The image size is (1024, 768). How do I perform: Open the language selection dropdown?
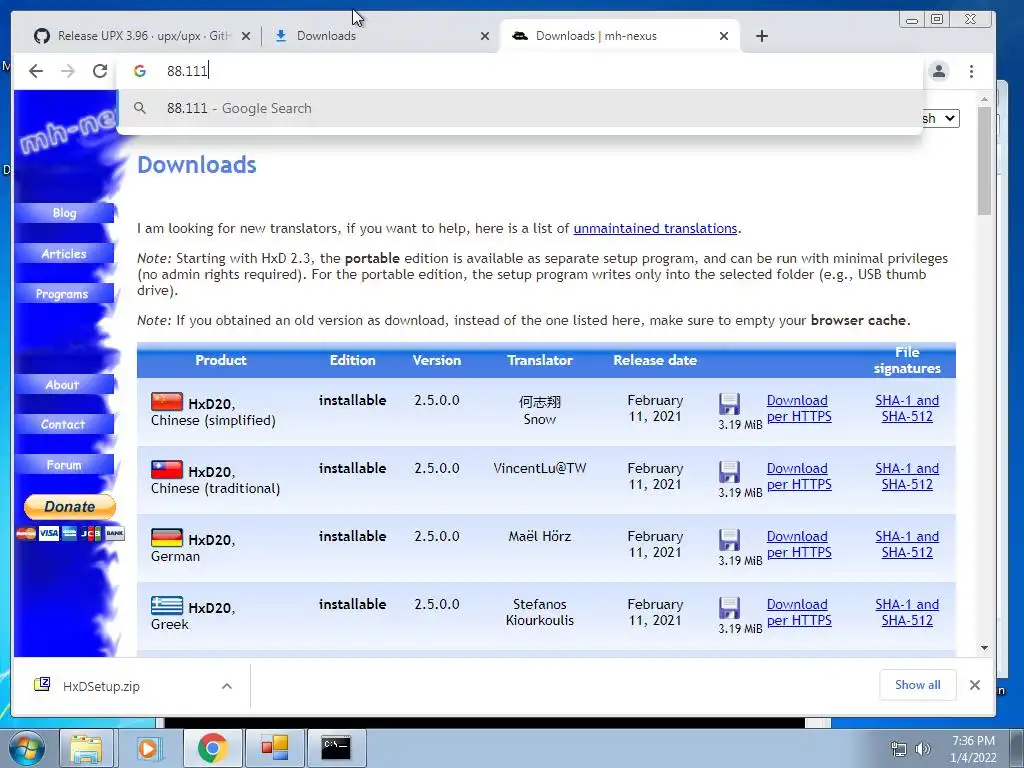coord(940,118)
